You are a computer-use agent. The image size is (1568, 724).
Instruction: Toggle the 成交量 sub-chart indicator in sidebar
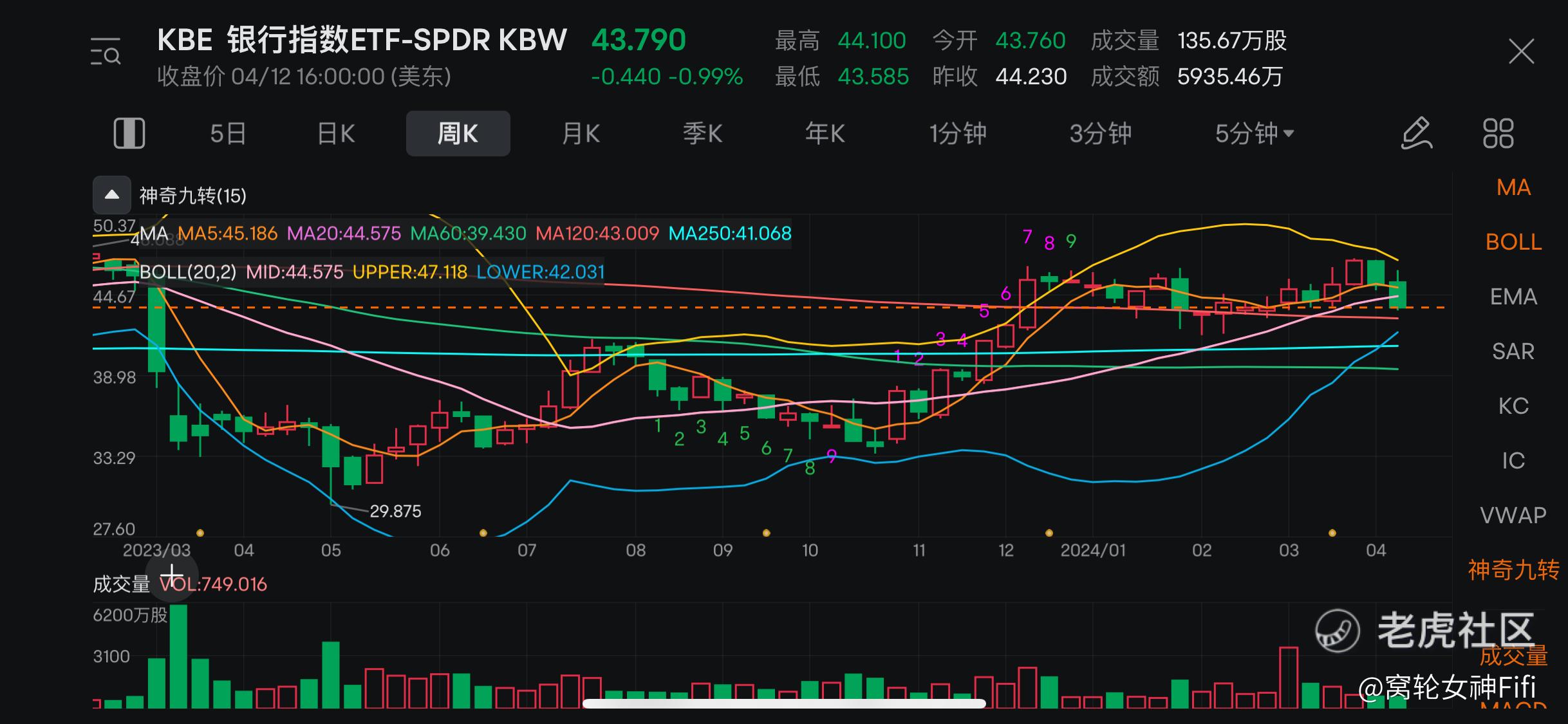1513,656
